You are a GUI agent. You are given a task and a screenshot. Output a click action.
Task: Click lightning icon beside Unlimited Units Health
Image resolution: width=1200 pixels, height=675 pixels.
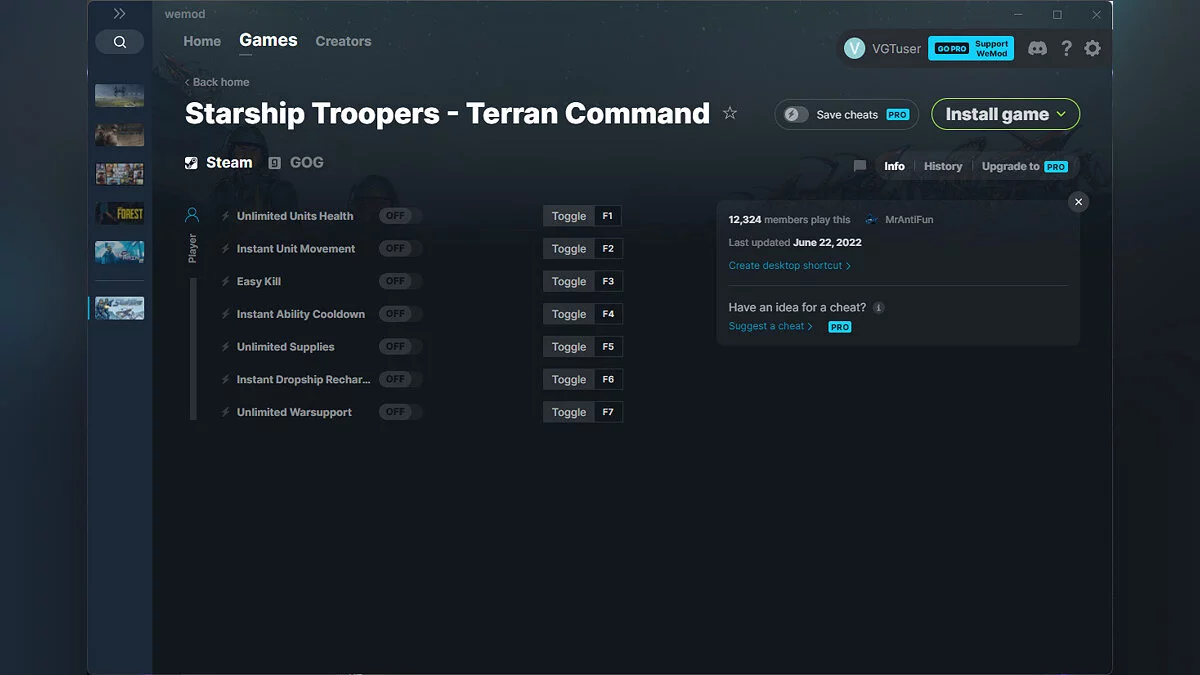(226, 216)
